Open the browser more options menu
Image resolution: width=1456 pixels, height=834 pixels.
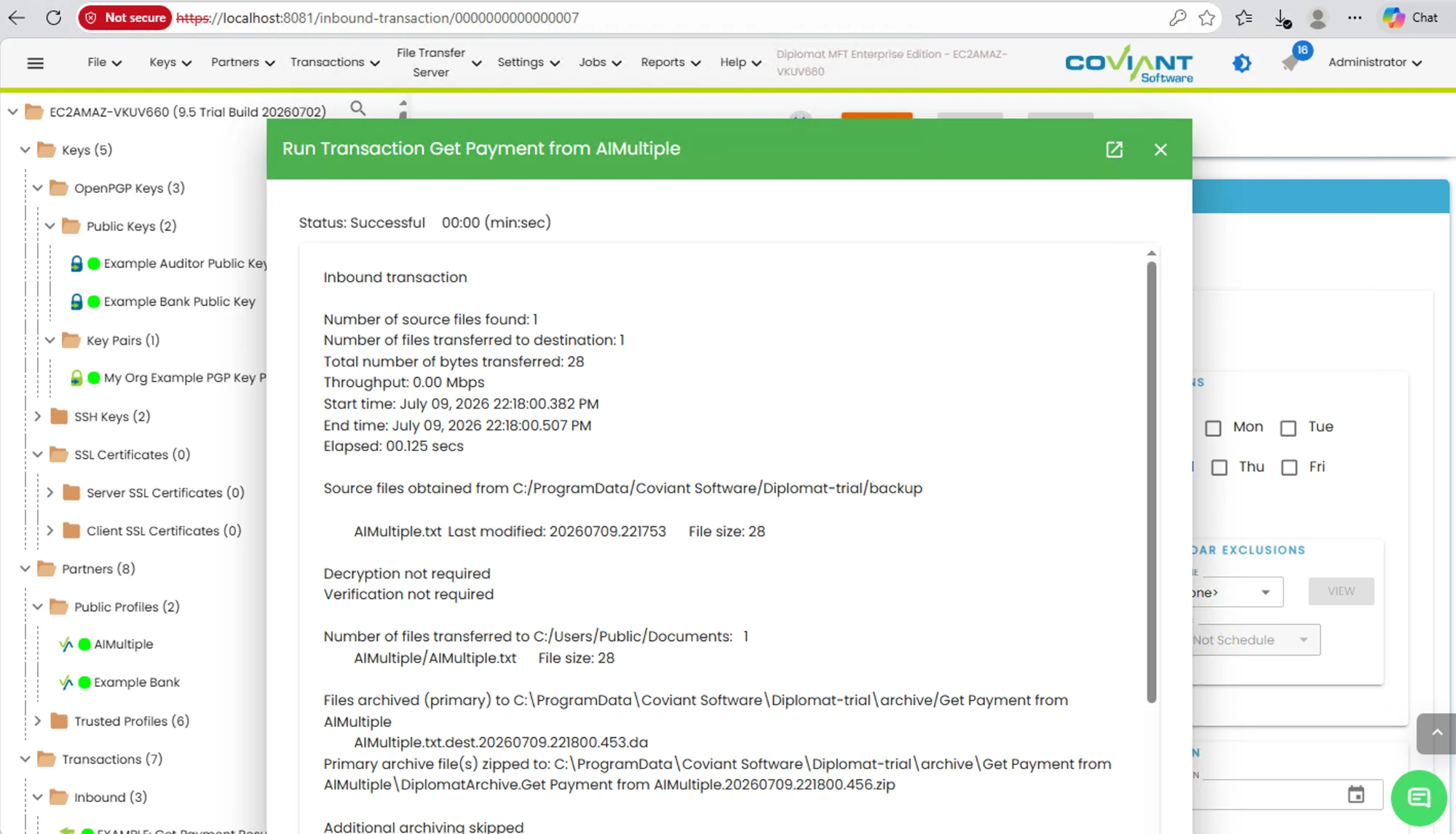tap(1354, 17)
